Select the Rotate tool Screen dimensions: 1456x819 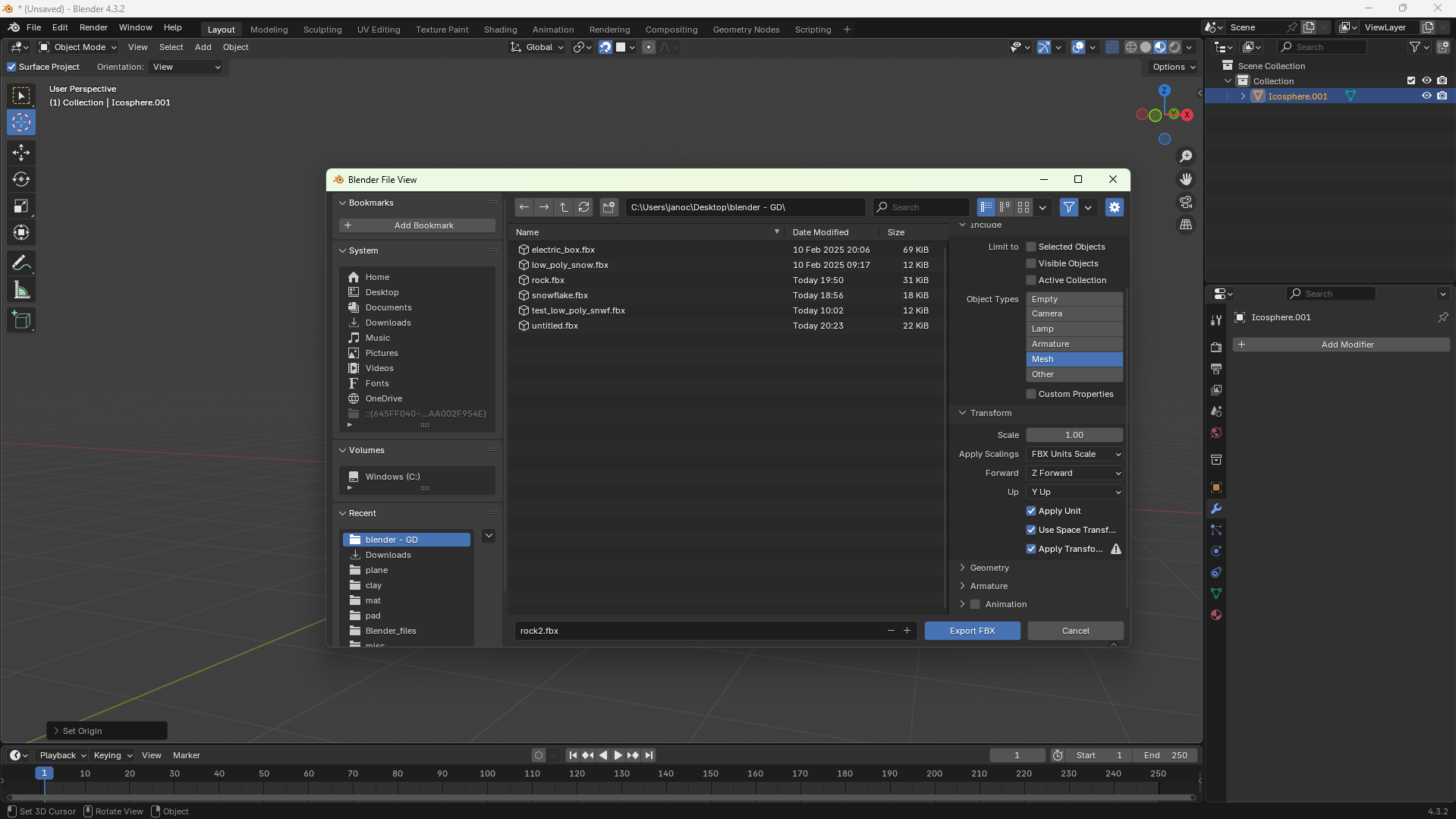coord(21,179)
